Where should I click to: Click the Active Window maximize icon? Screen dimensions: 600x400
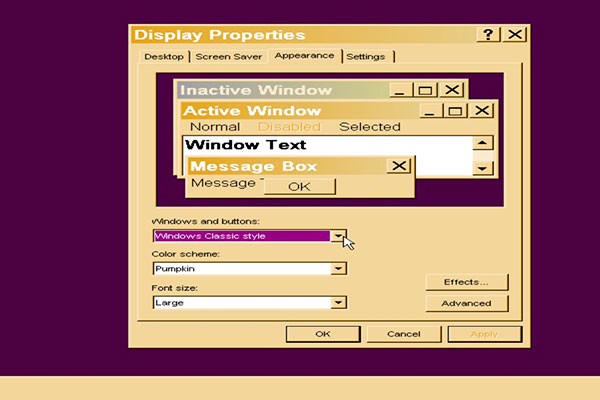pyautogui.click(x=455, y=111)
